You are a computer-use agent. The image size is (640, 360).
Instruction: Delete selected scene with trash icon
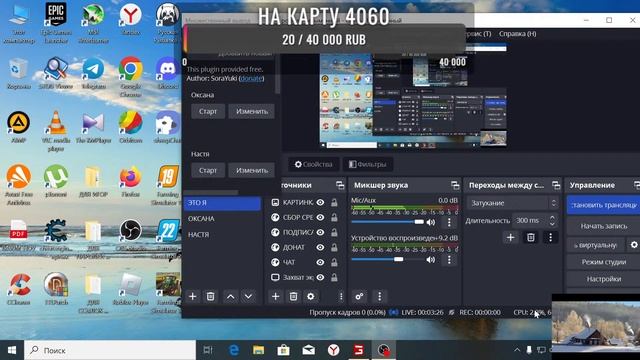click(211, 296)
